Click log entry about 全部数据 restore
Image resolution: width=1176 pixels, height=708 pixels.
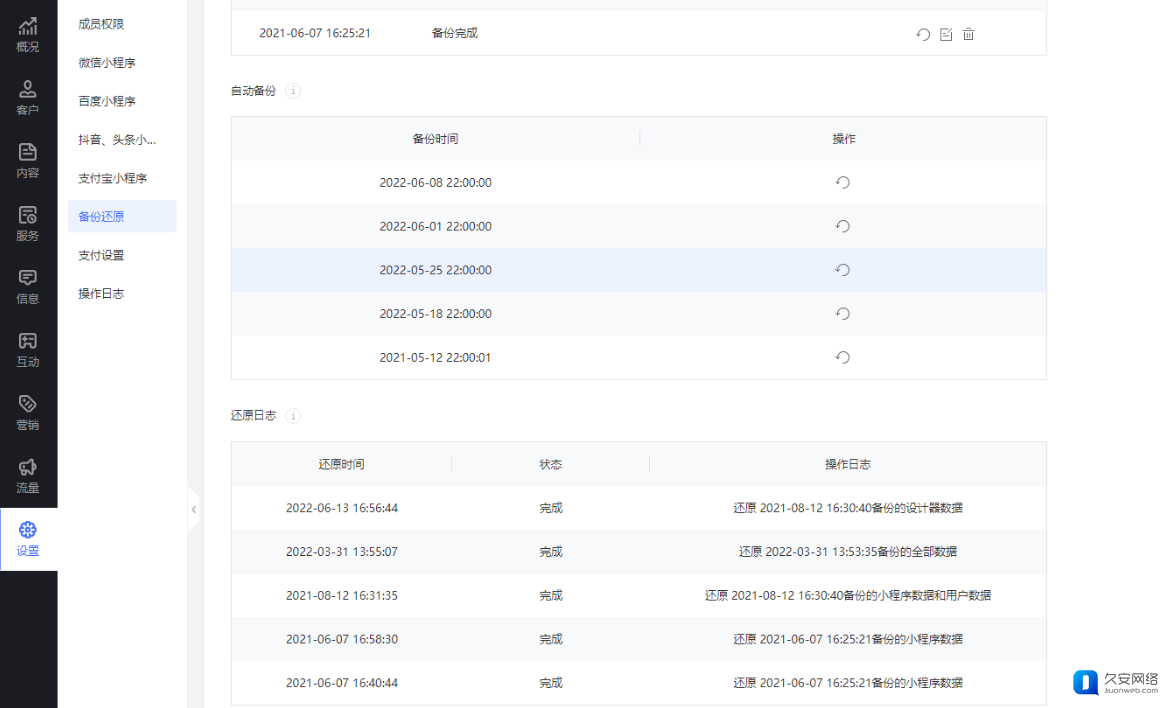[x=848, y=551]
